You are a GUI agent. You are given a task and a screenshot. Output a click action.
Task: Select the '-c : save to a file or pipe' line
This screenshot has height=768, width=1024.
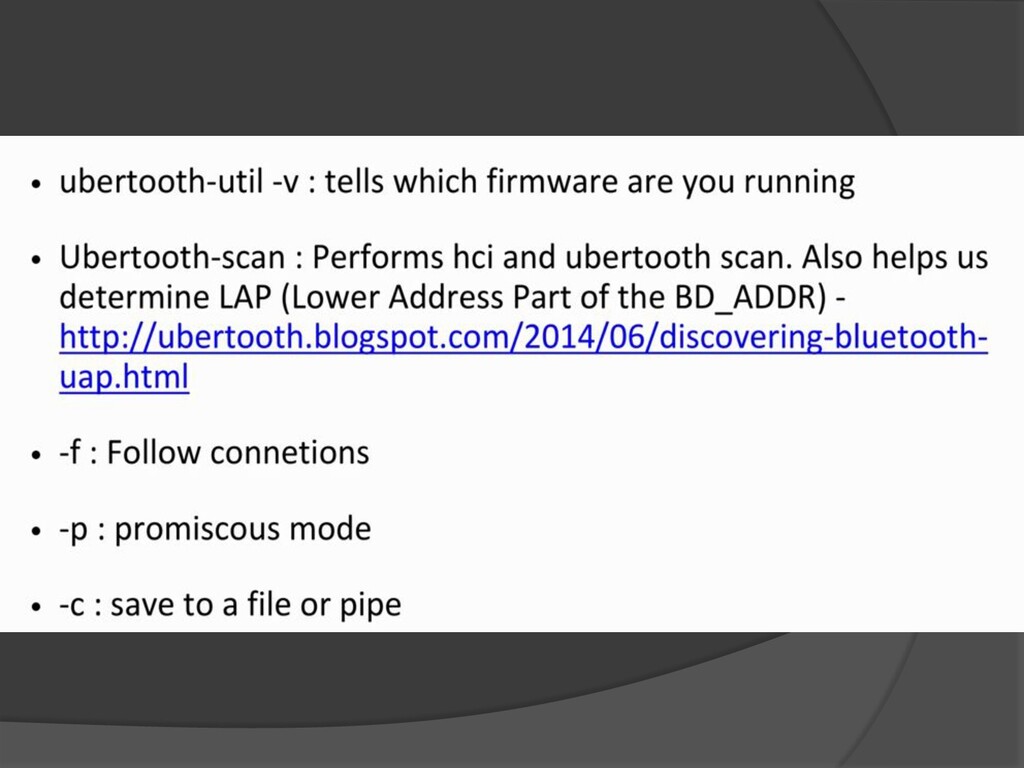click(x=230, y=605)
